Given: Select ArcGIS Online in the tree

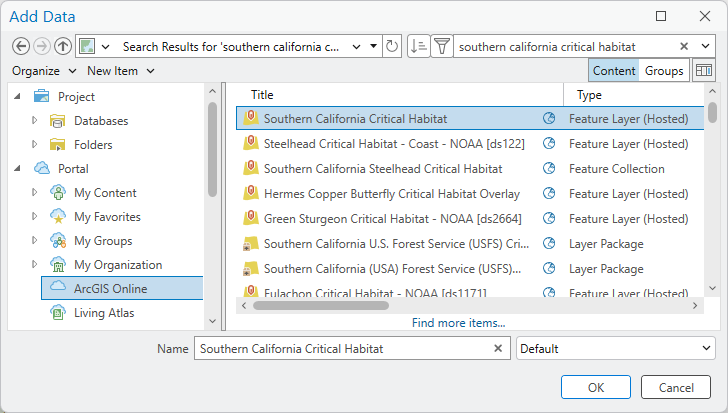Looking at the screenshot, I should click(x=122, y=288).
